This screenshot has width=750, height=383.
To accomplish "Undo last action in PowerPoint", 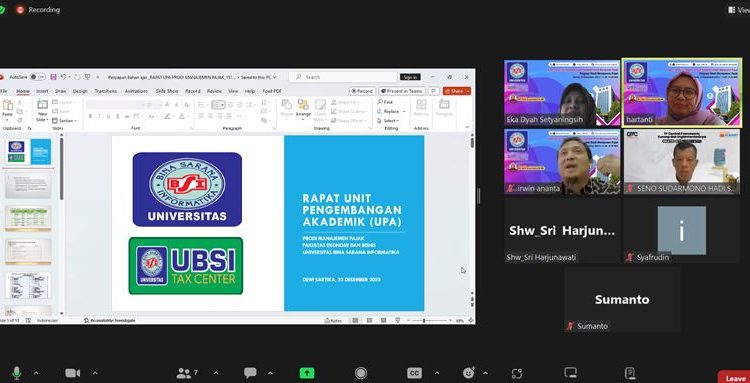I will (63, 77).
